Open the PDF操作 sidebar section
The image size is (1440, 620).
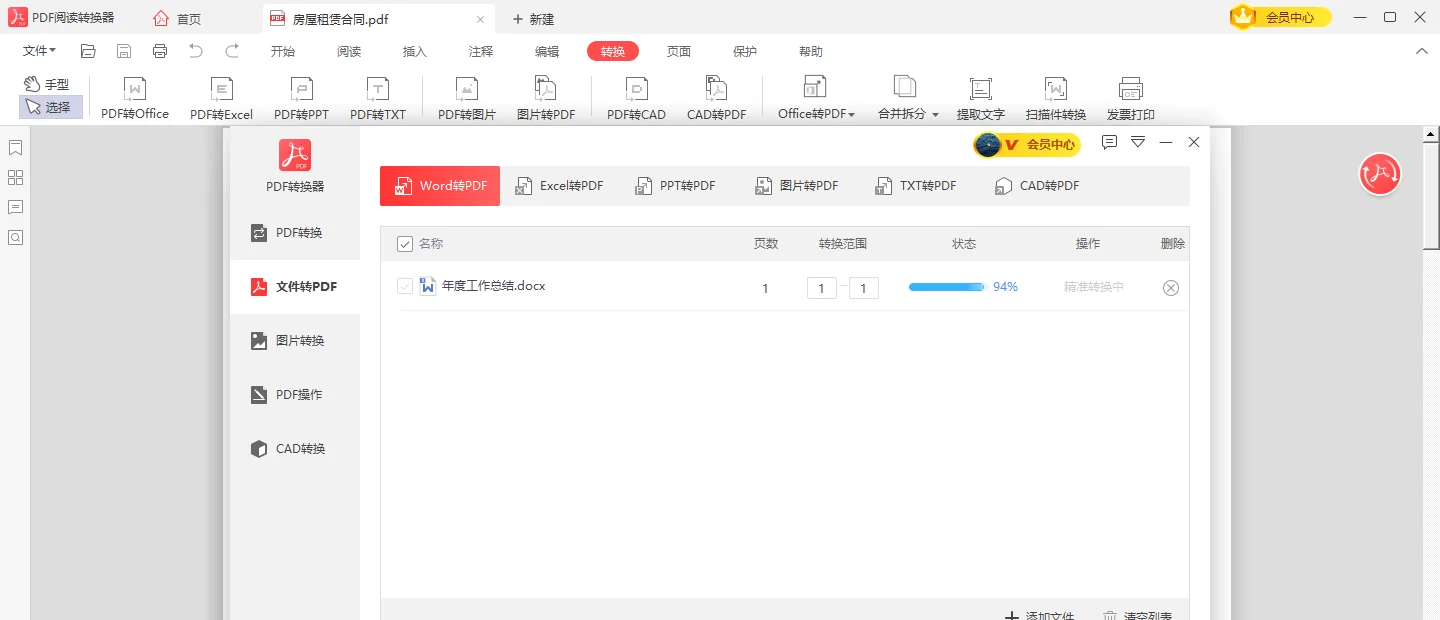click(x=295, y=395)
